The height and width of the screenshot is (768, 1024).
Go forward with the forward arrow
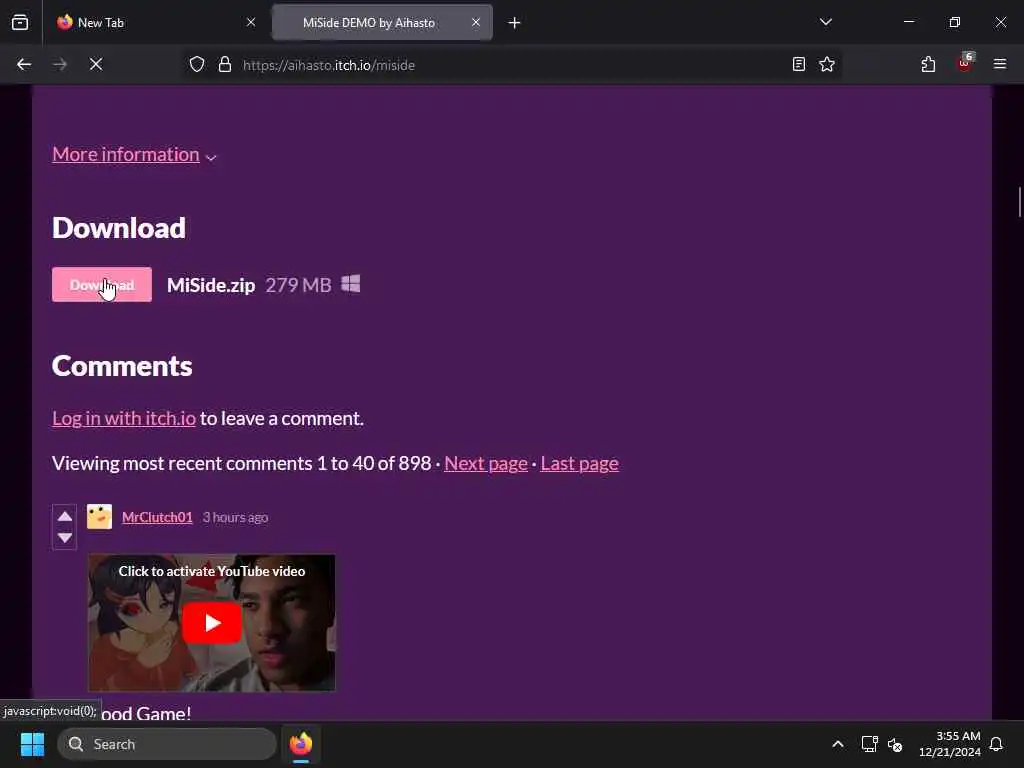60,64
